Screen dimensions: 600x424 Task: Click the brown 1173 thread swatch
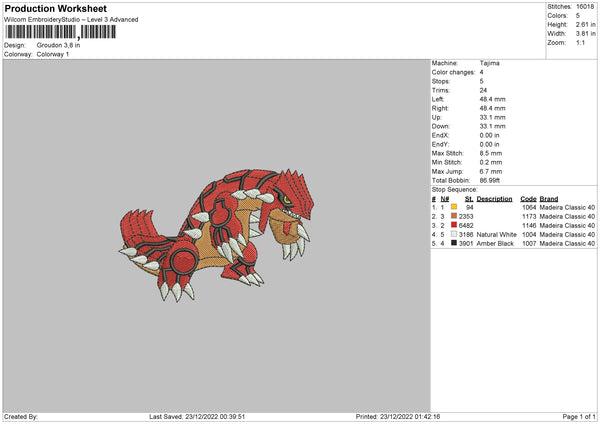454,216
